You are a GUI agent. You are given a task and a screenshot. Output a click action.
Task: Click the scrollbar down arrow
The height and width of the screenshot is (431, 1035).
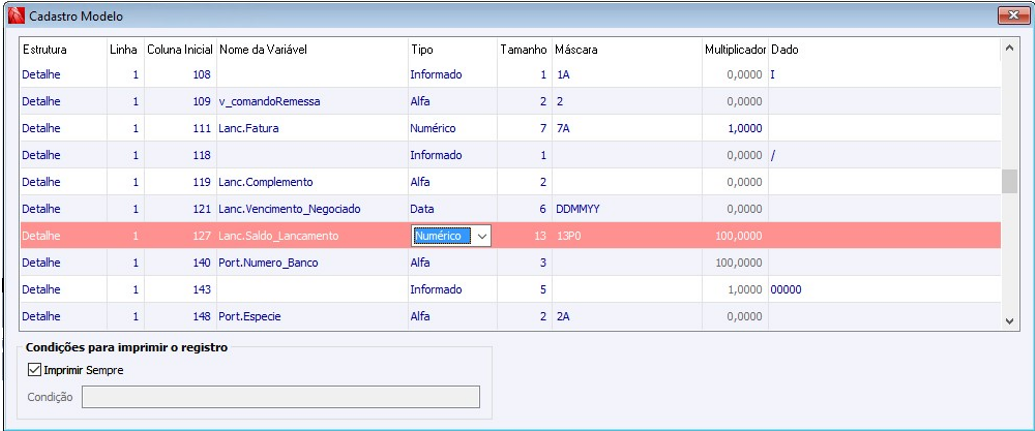[1009, 321]
